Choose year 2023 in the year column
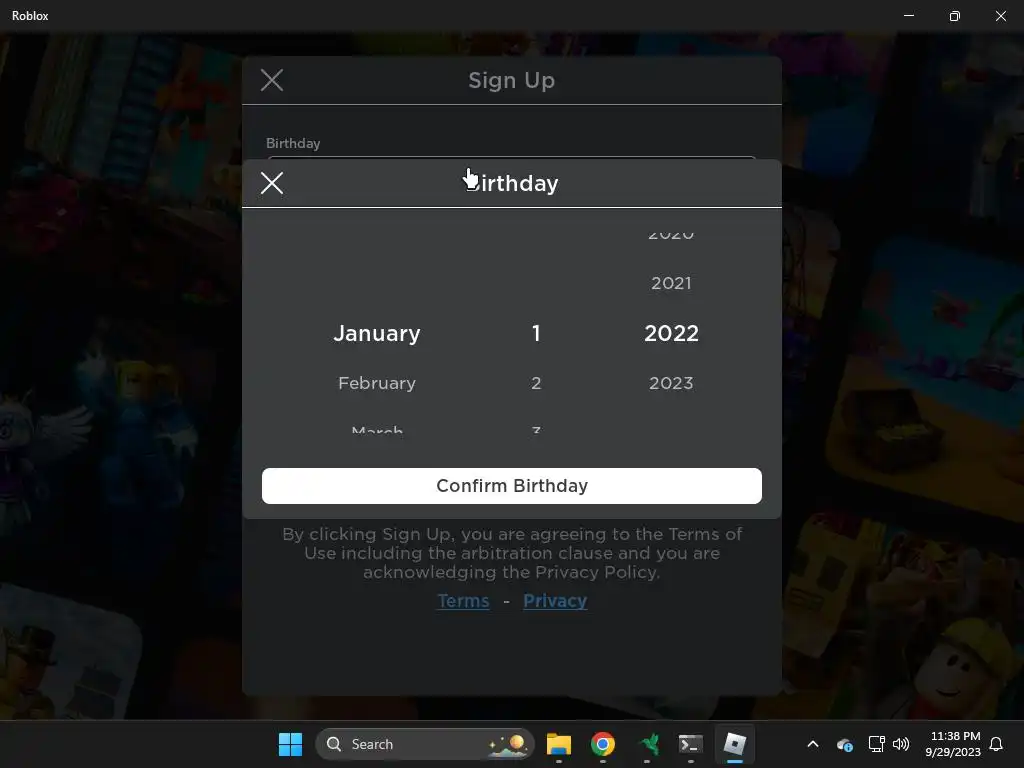1024x768 pixels. click(x=671, y=383)
